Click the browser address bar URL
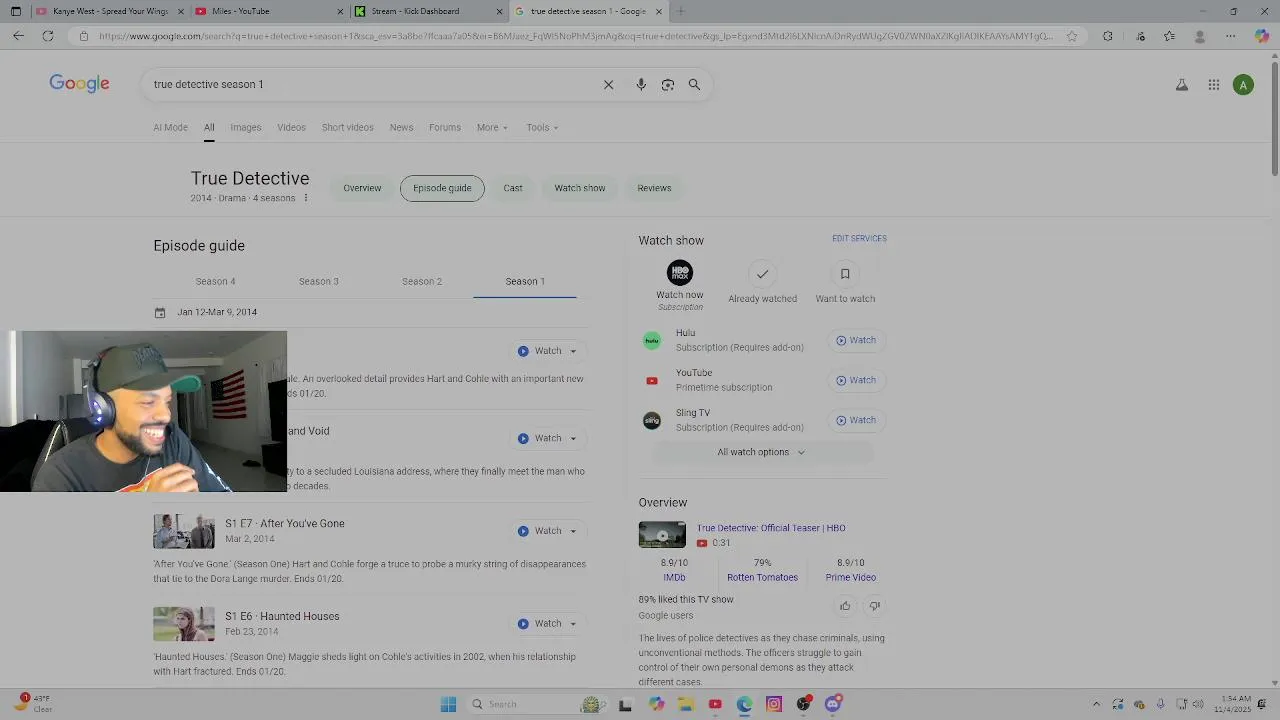1280x720 pixels. [x=575, y=36]
